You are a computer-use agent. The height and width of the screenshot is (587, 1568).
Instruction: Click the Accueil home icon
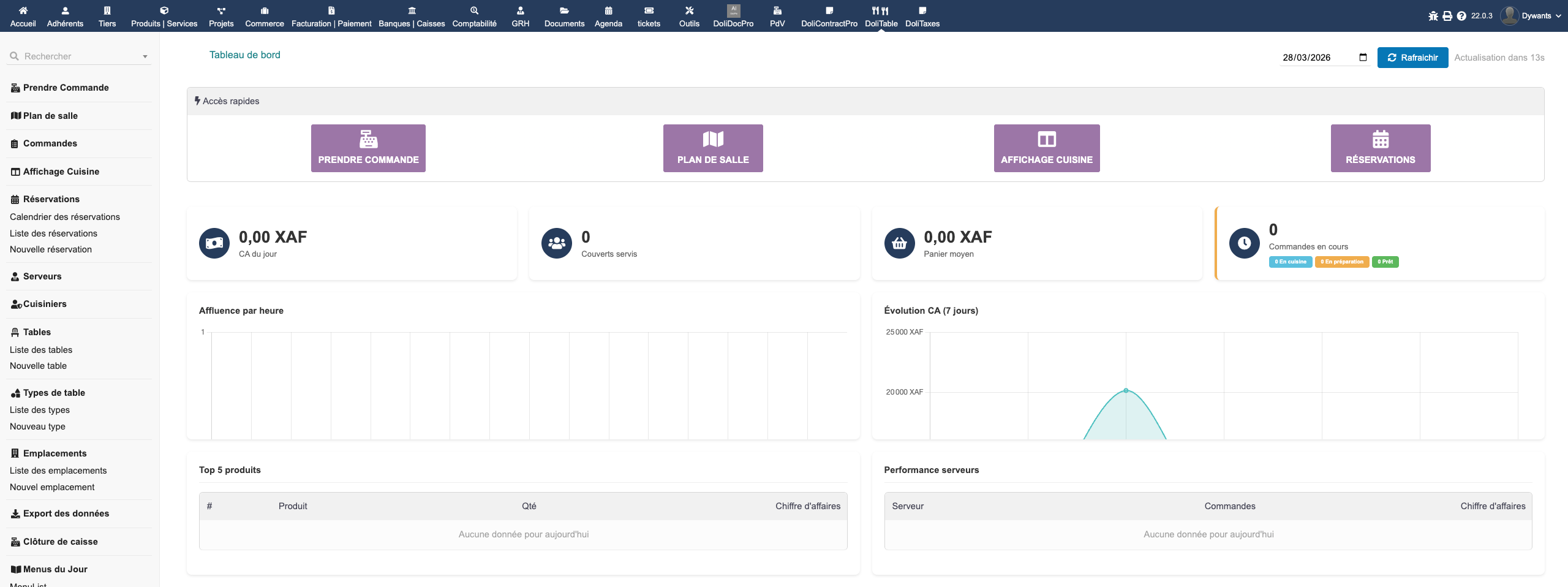[23, 10]
